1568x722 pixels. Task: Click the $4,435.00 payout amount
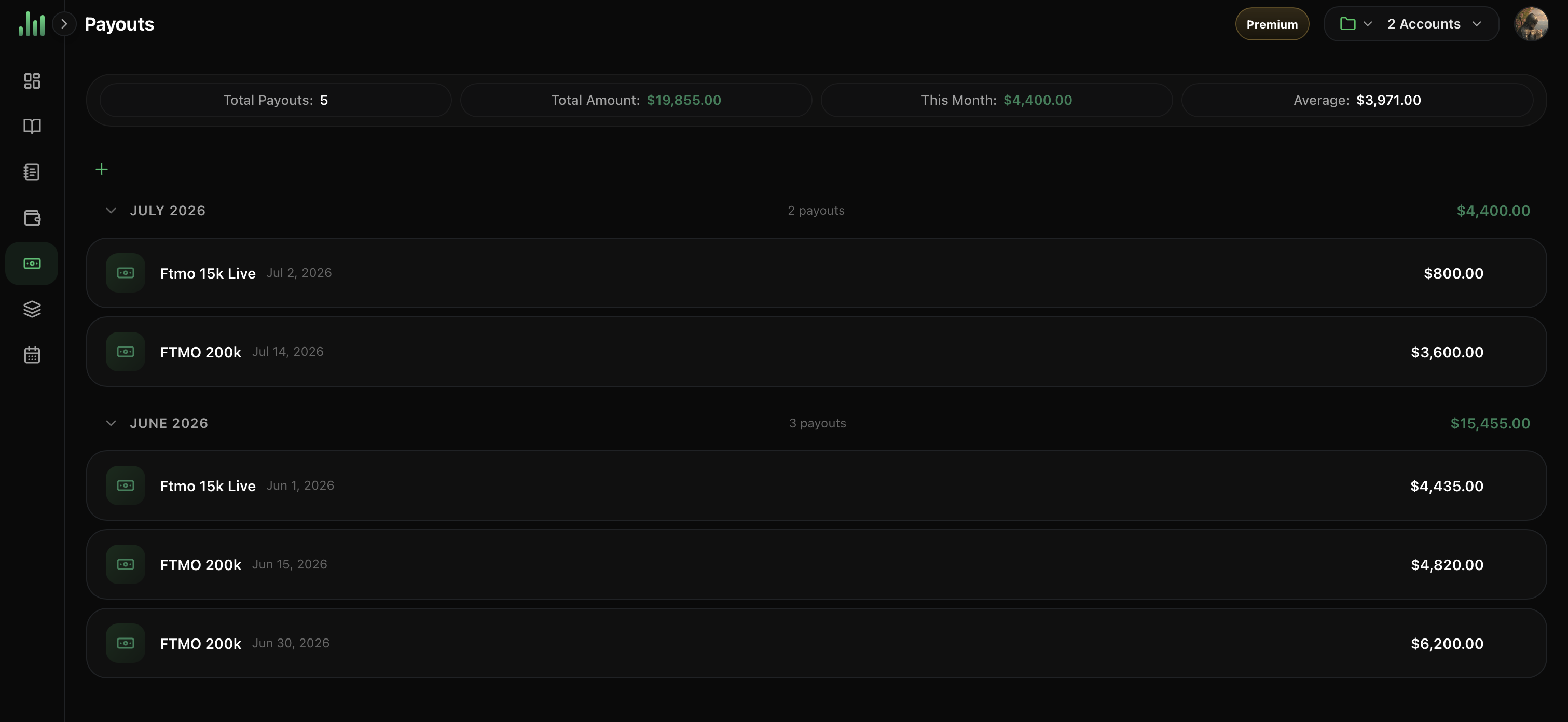click(1447, 486)
